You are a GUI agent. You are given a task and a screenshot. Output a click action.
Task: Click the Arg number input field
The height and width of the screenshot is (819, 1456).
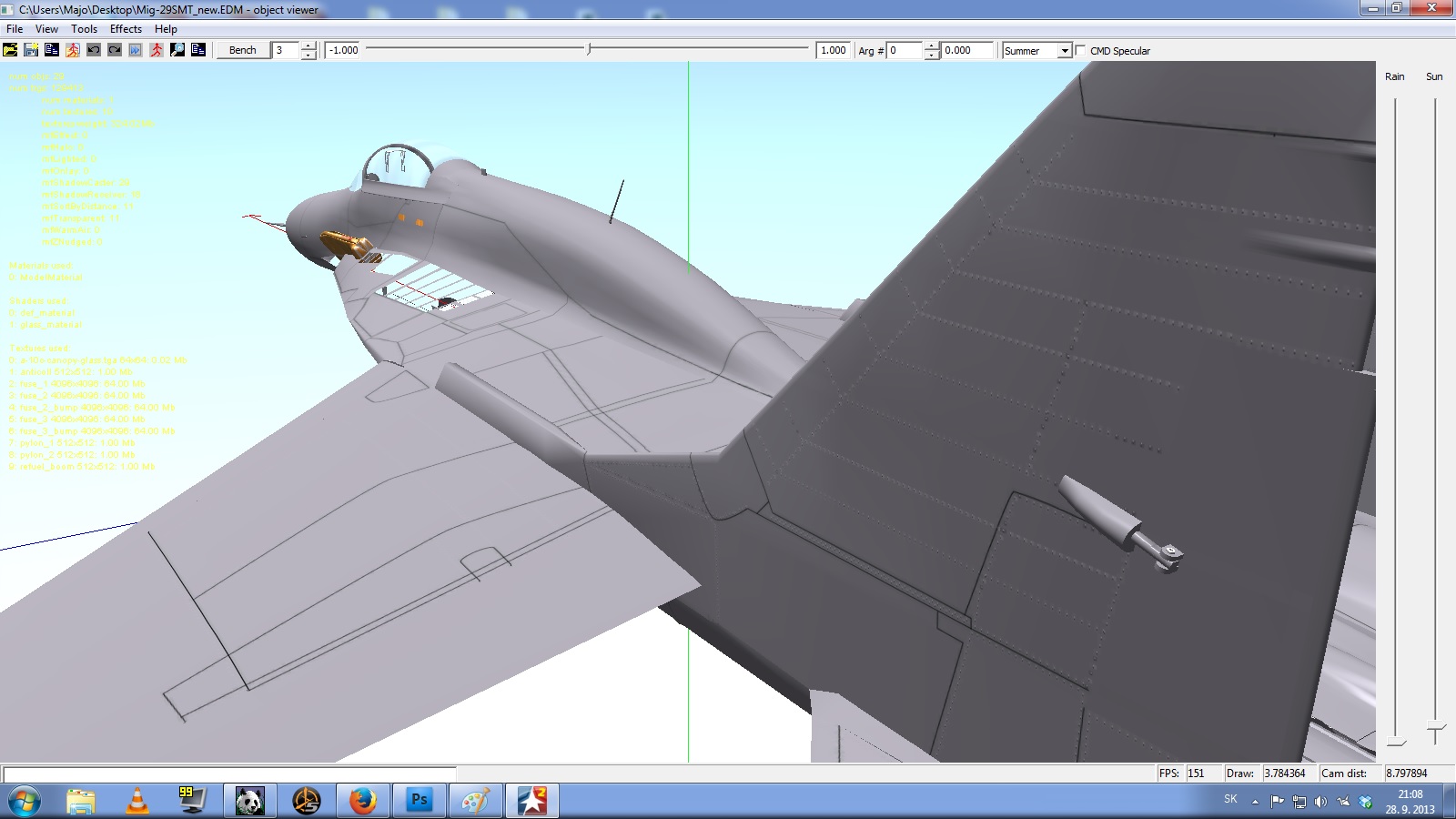(905, 50)
